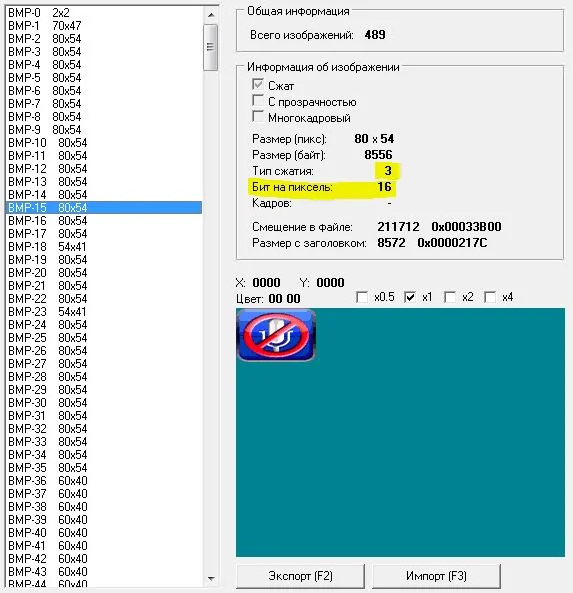The width and height of the screenshot is (573, 593).
Task: Select BMP-1 70x47 entry
Action: click(104, 26)
